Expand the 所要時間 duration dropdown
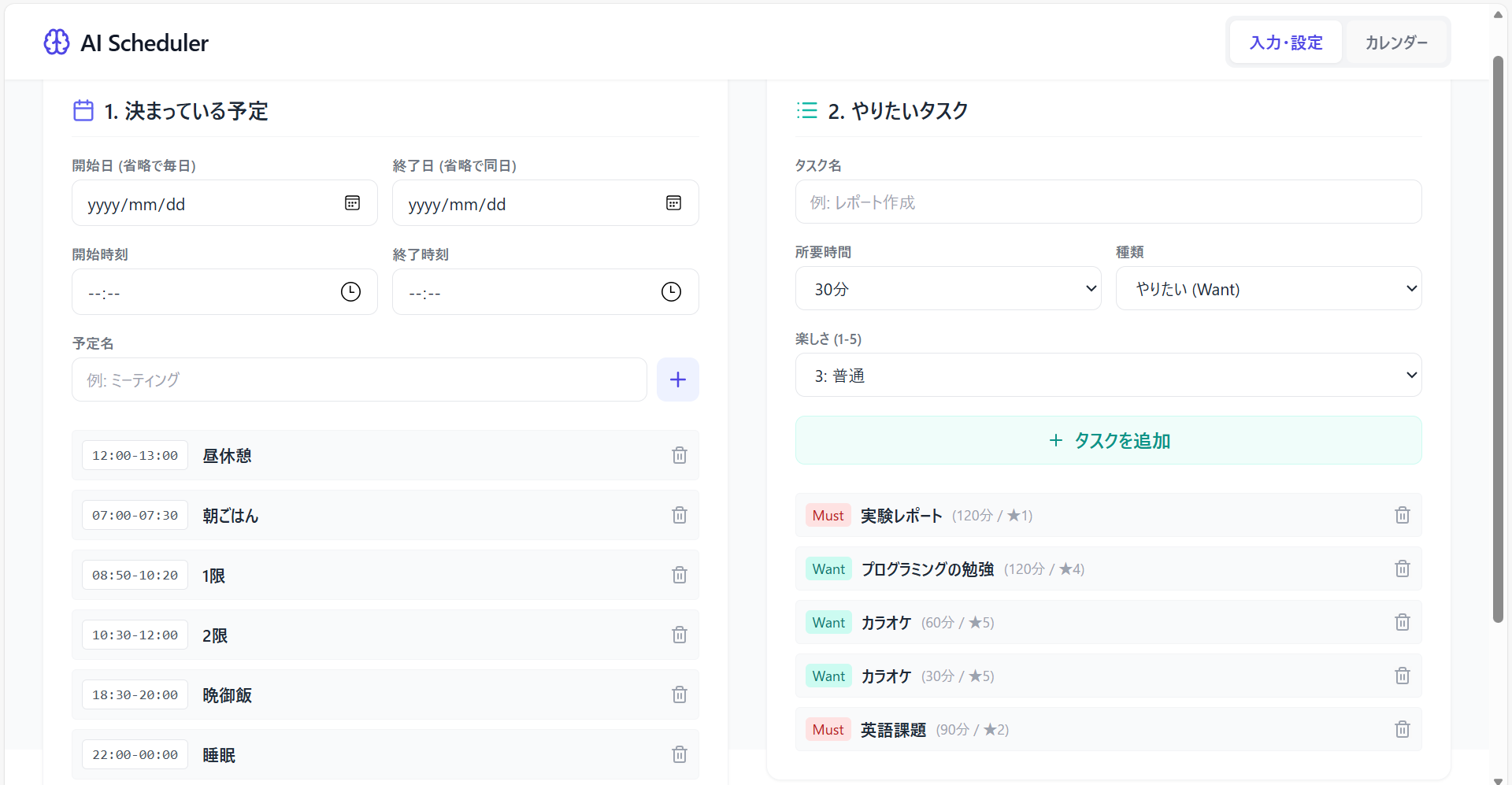The height and width of the screenshot is (785, 1512). (947, 289)
